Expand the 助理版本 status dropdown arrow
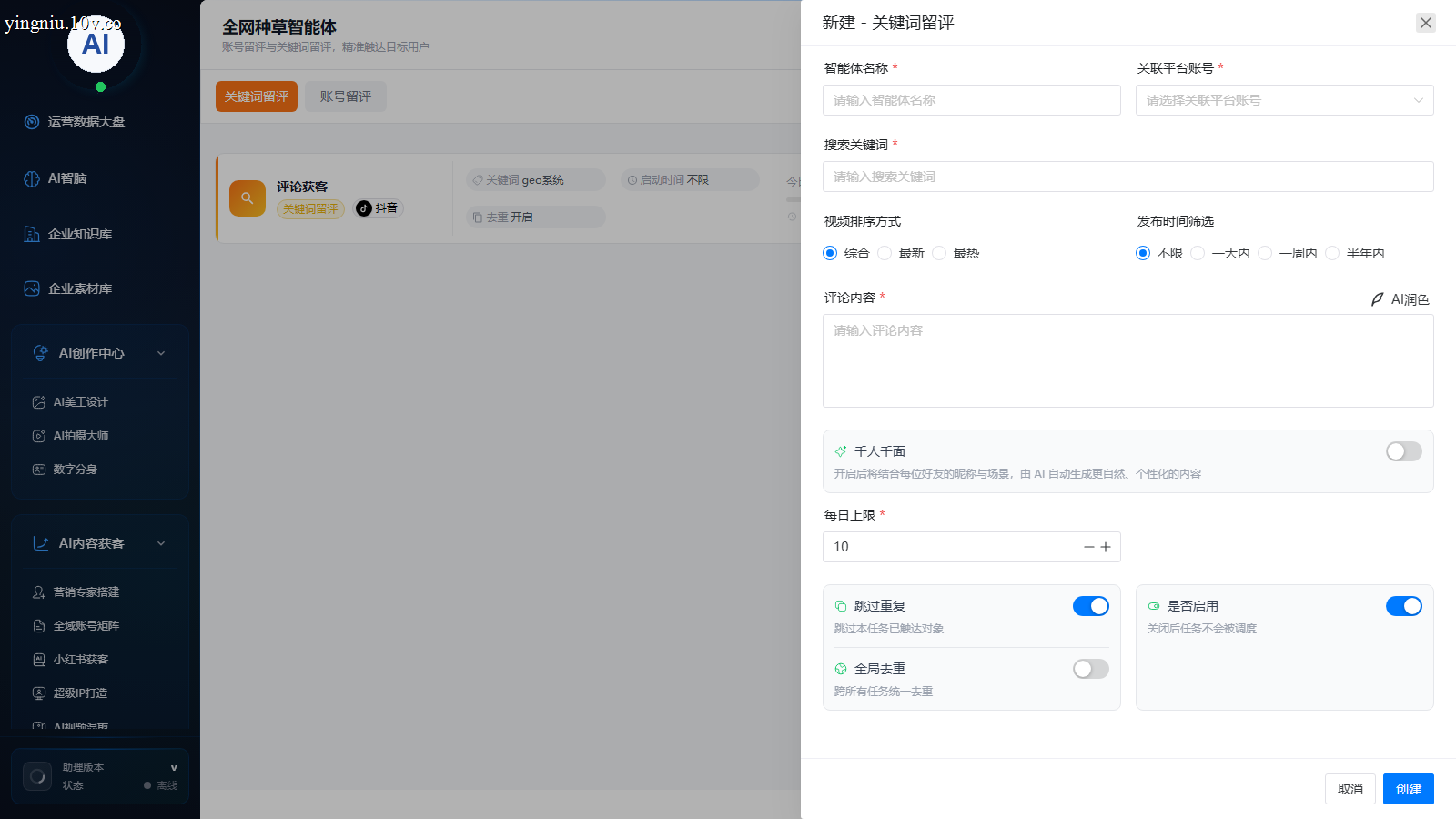 coord(174,768)
